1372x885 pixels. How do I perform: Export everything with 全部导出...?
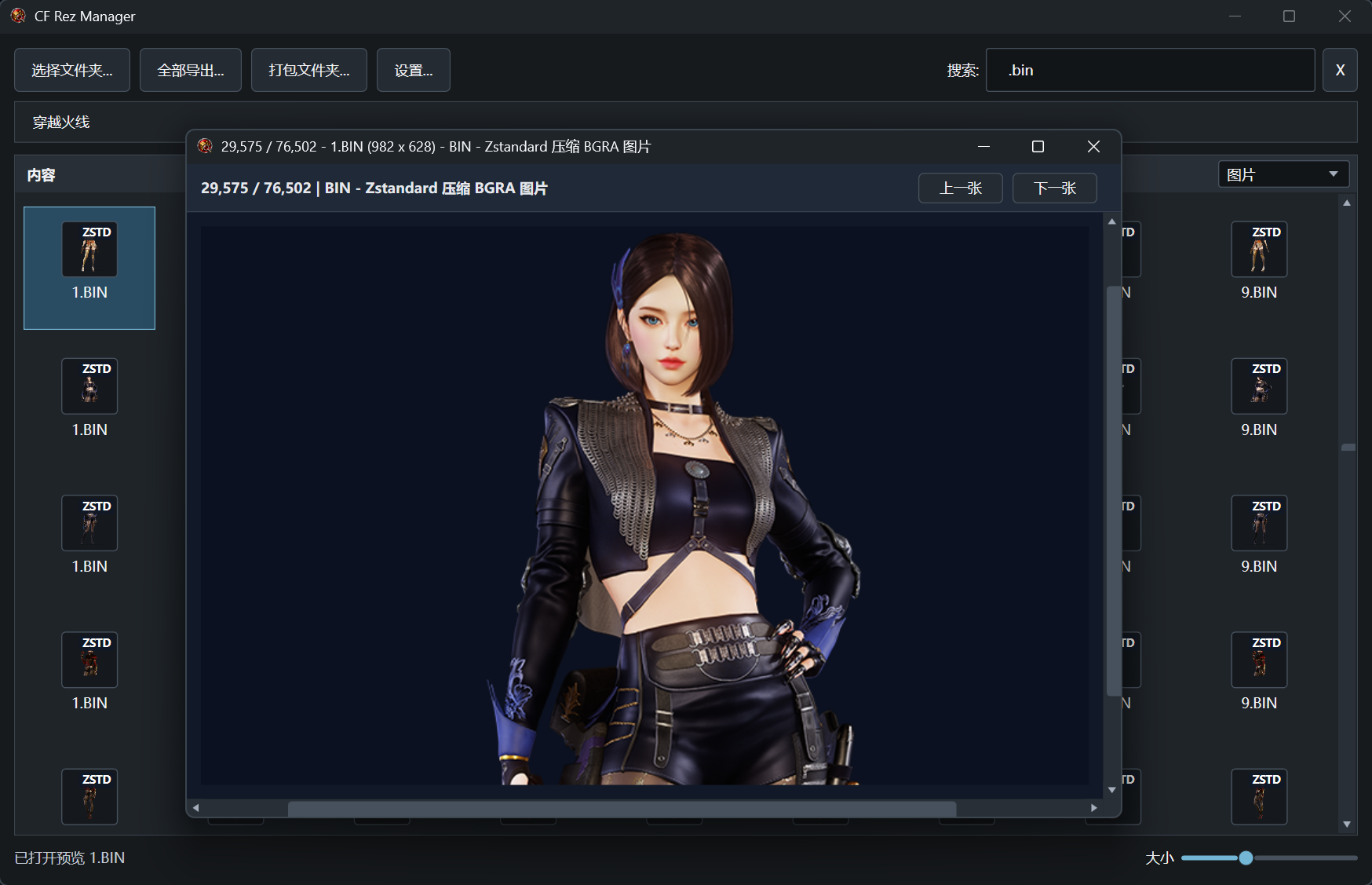[191, 70]
